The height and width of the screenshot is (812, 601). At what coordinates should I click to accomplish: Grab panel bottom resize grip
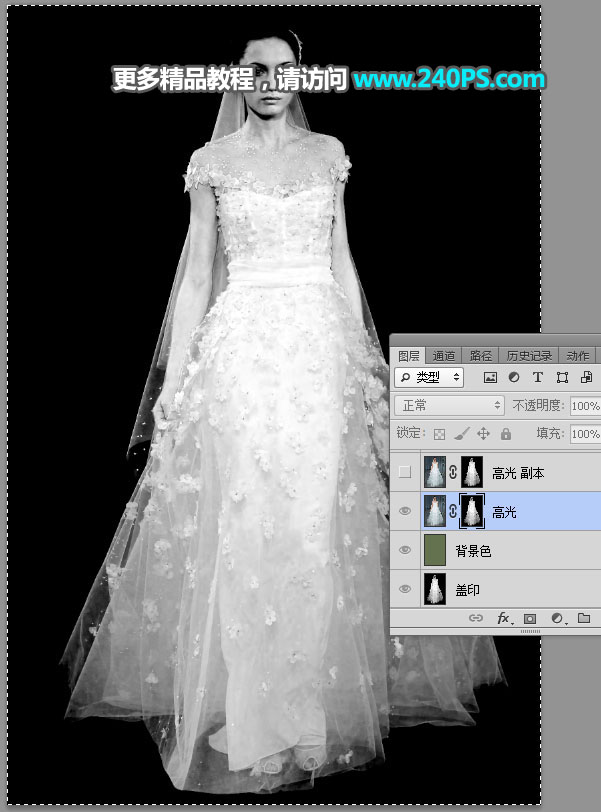pos(530,632)
